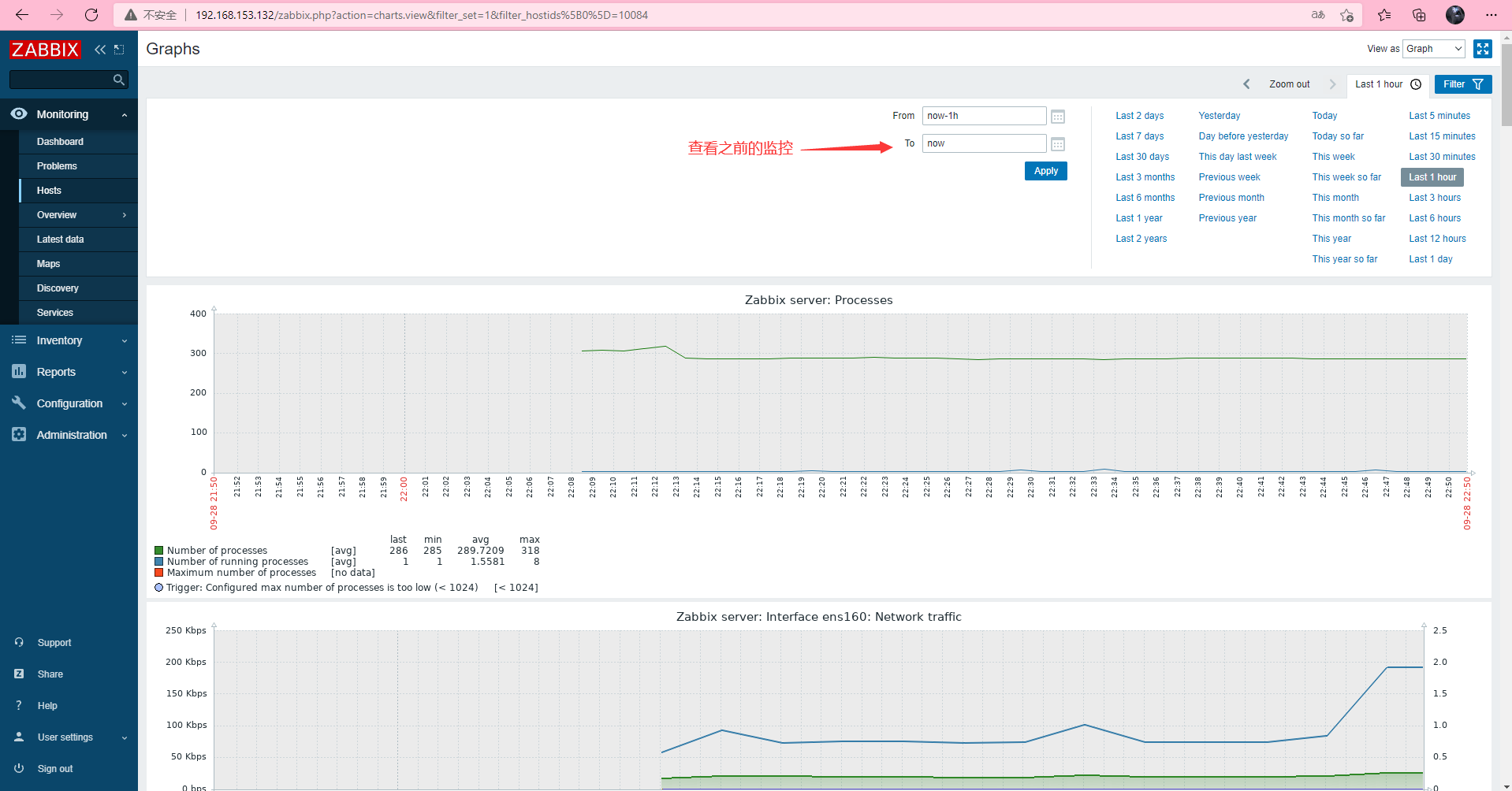Select the This year so far range
Image resolution: width=1512 pixels, height=791 pixels.
click(1344, 259)
